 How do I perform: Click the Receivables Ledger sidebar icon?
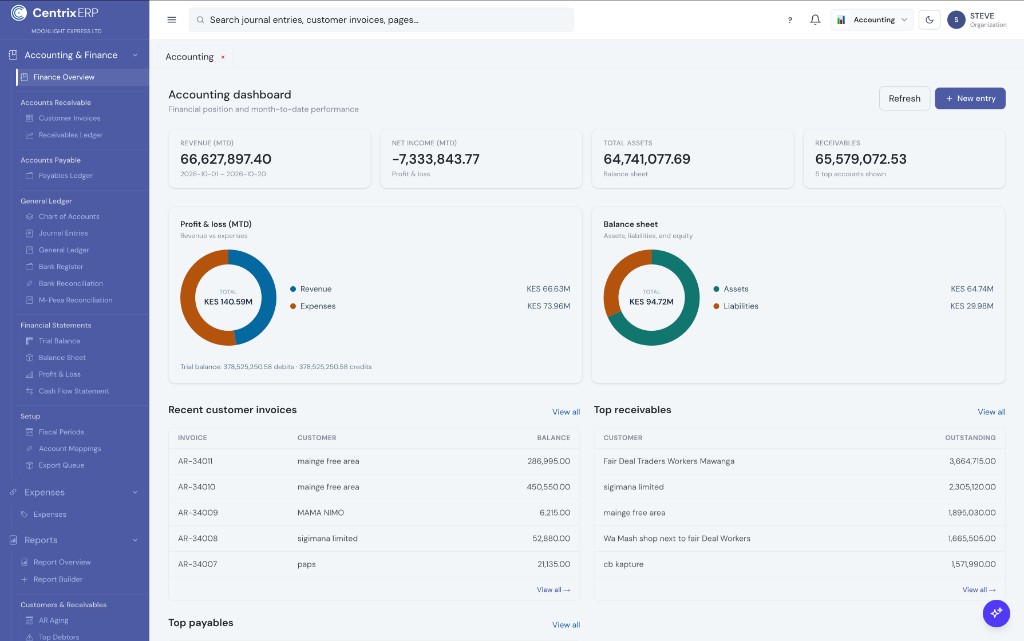pyautogui.click(x=29, y=135)
